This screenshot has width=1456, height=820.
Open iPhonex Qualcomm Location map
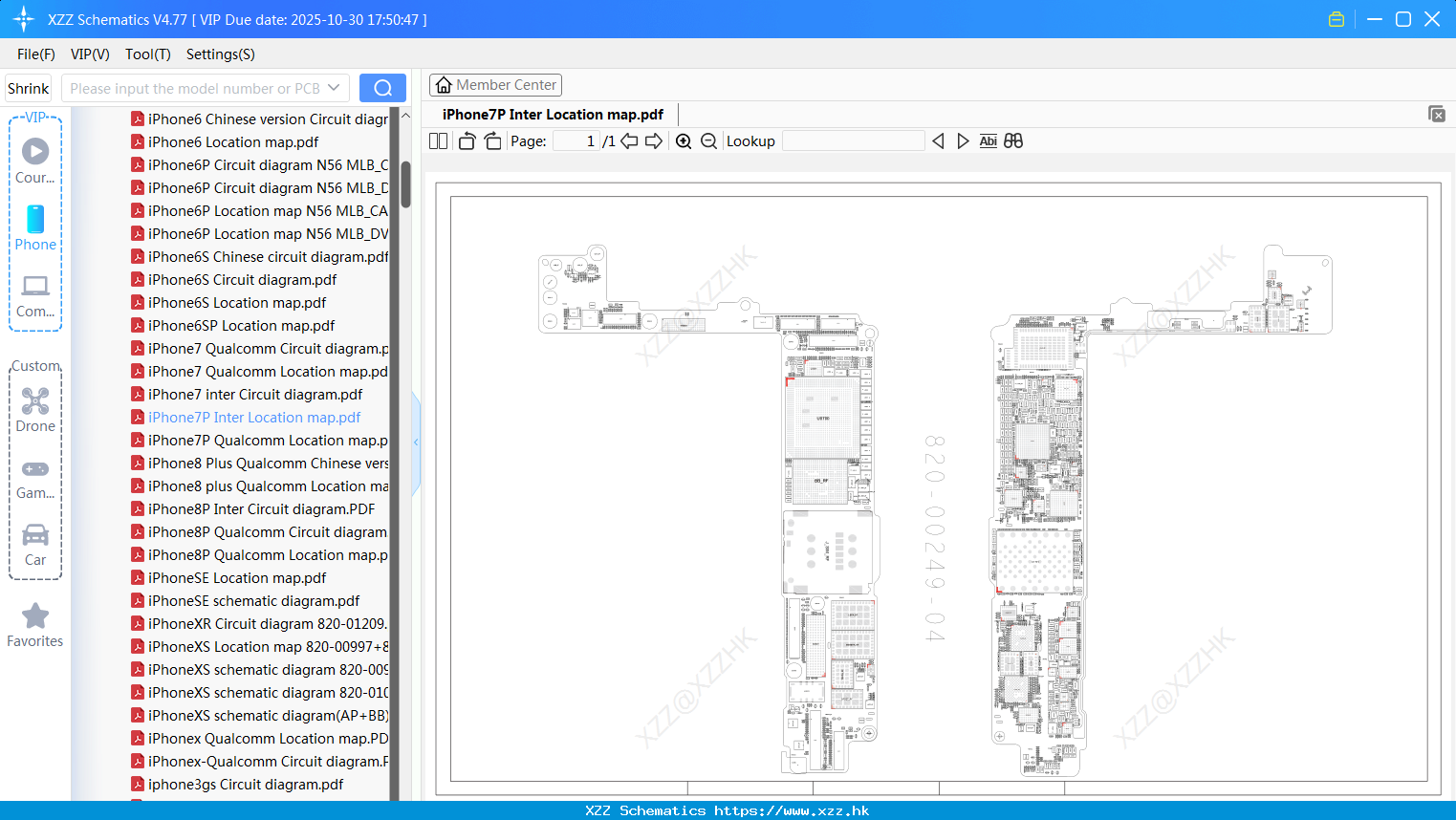click(x=259, y=739)
